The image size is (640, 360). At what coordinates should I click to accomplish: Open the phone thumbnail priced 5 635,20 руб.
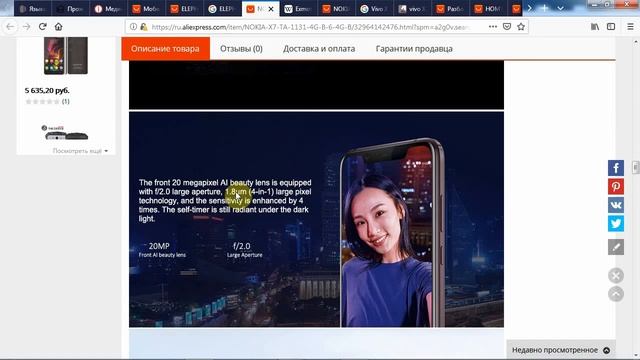tap(66, 56)
